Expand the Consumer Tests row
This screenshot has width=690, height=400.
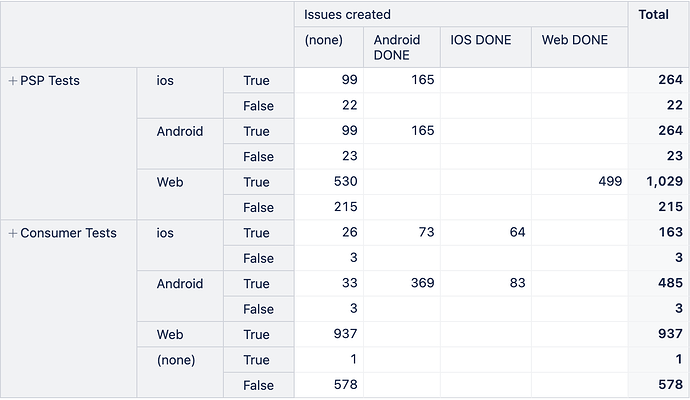[x=13, y=233]
